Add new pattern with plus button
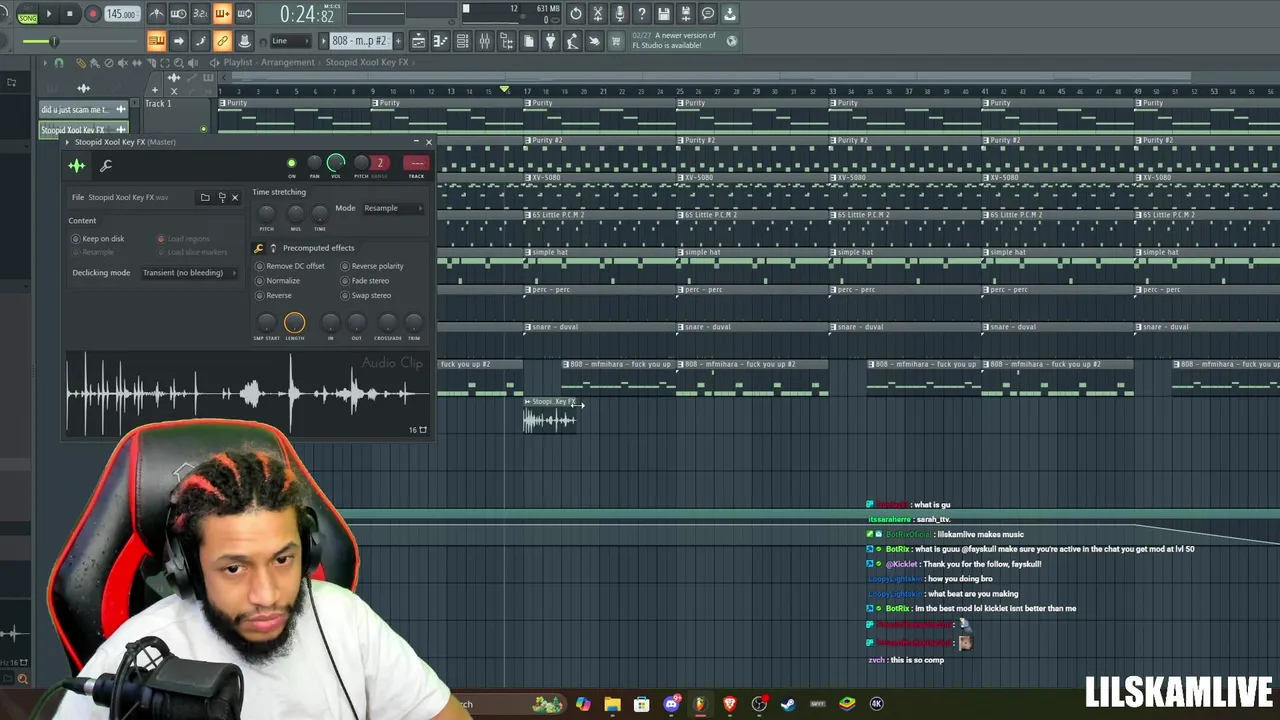The height and width of the screenshot is (720, 1280). point(398,41)
